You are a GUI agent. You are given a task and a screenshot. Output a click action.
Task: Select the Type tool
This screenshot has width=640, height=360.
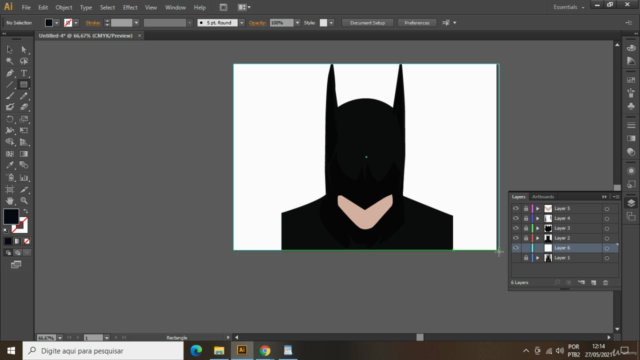click(x=24, y=73)
